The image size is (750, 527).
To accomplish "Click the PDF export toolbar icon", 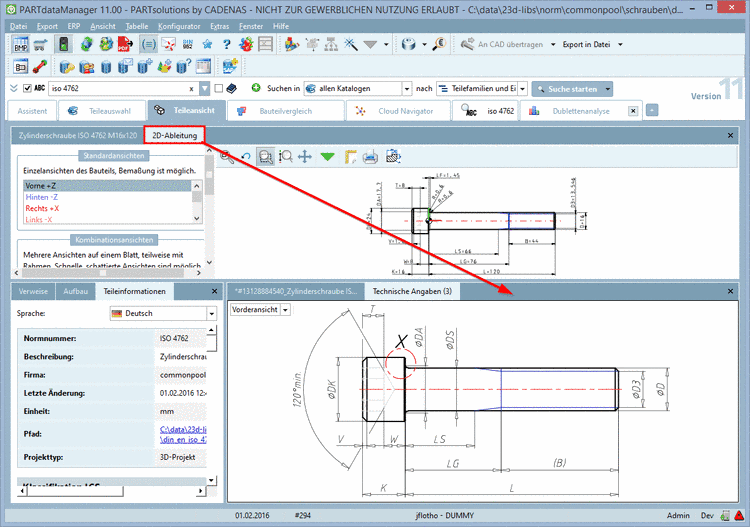I will pyautogui.click(x=124, y=44).
